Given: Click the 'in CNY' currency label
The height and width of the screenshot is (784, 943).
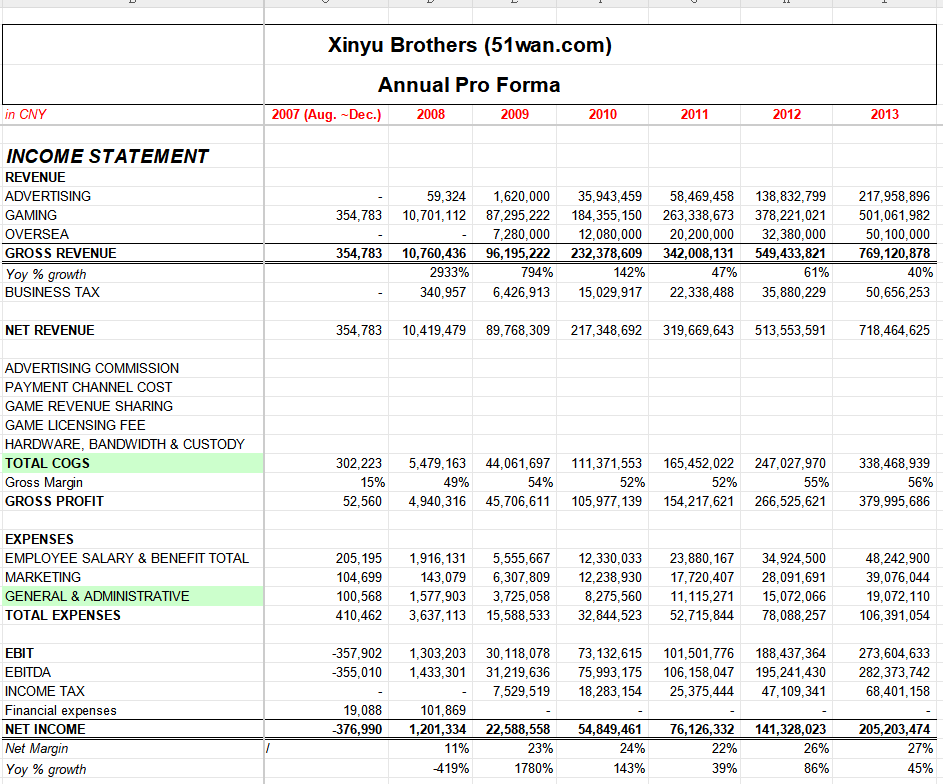Looking at the screenshot, I should pyautogui.click(x=26, y=114).
